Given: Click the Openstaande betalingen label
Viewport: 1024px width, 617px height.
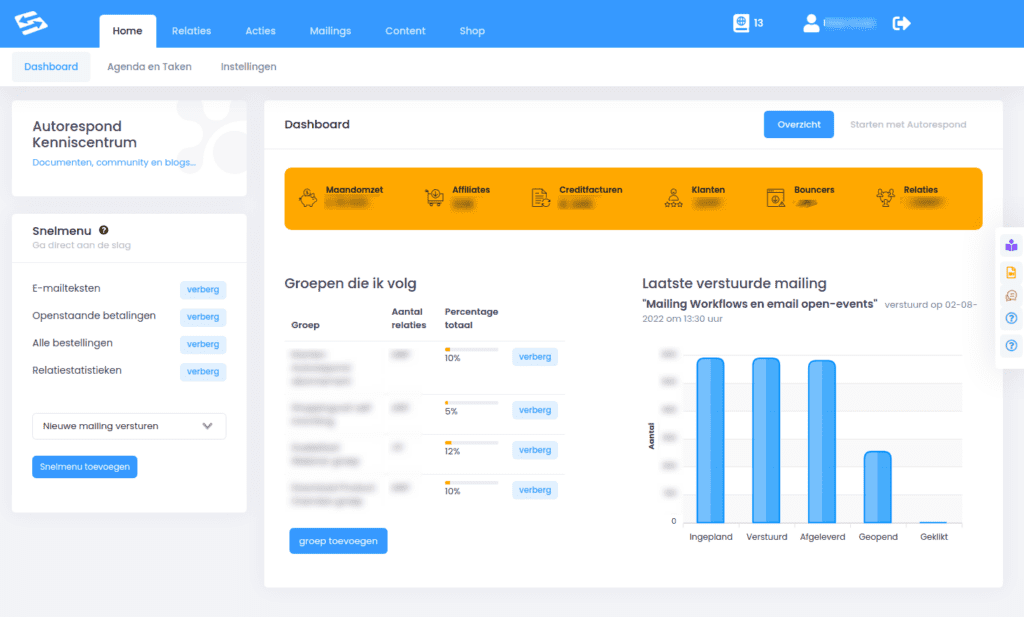Looking at the screenshot, I should tap(94, 315).
